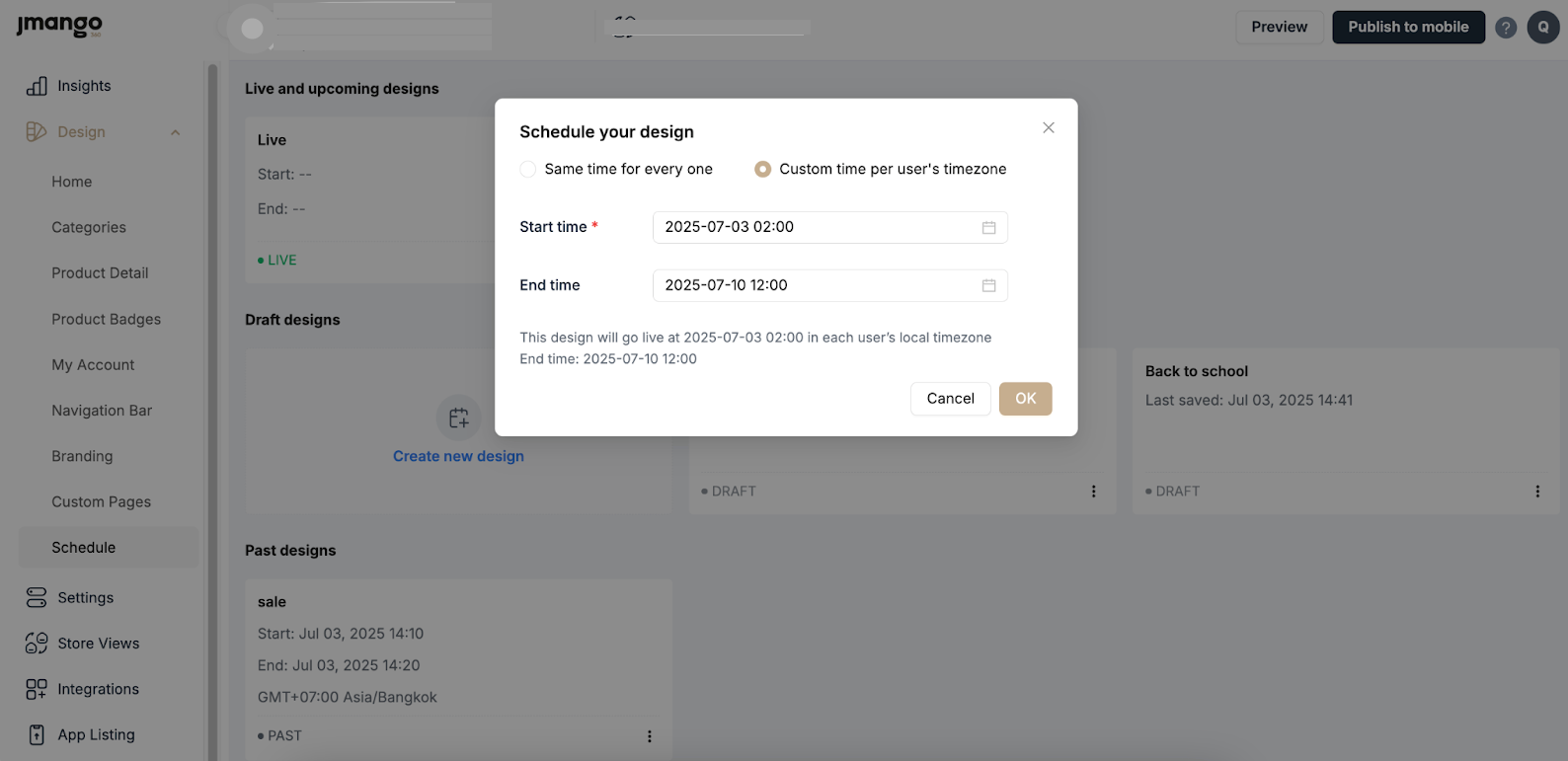Open options menu for Back to school

coord(1536,492)
